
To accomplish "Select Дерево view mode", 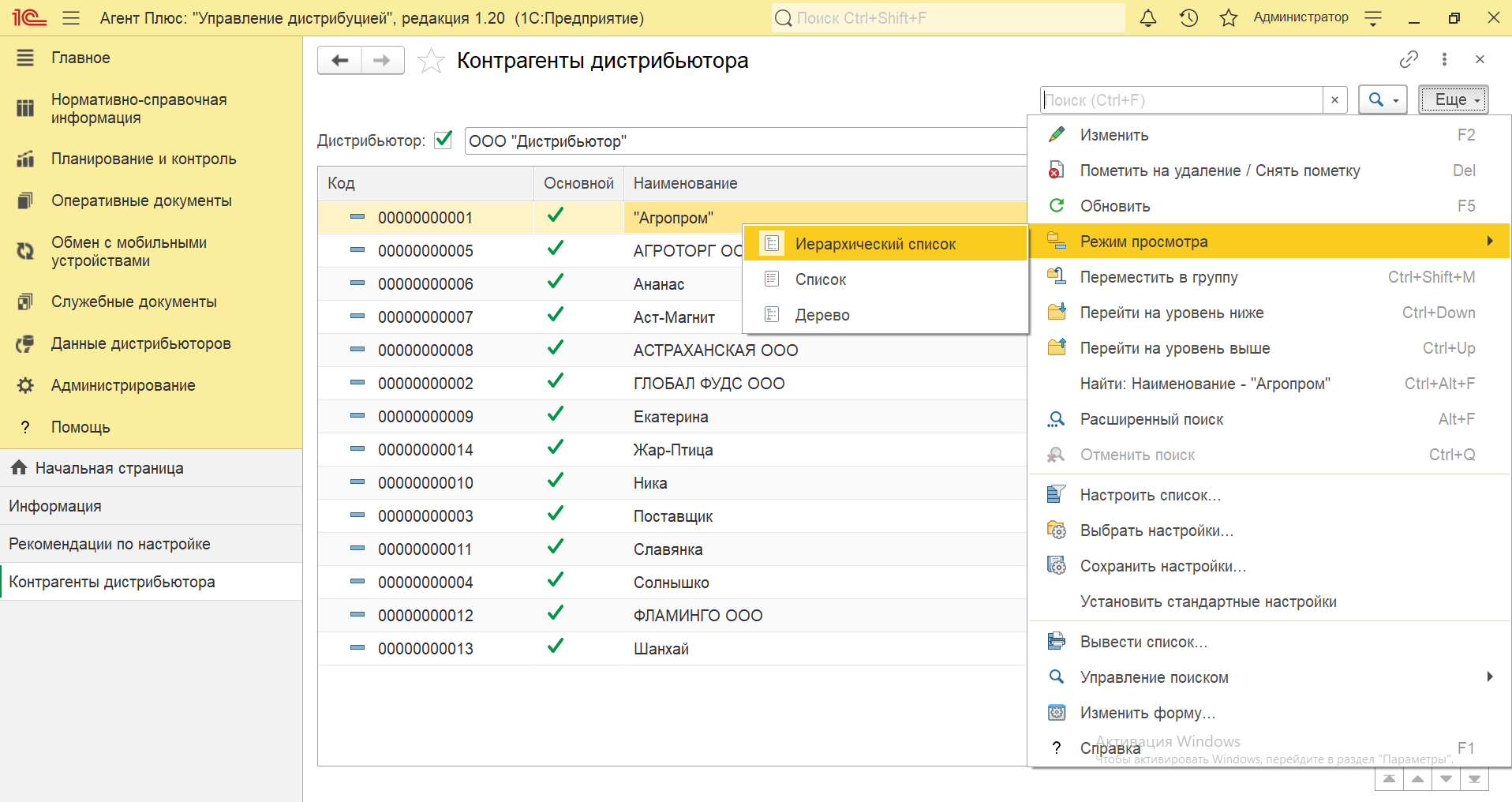I will (885, 315).
